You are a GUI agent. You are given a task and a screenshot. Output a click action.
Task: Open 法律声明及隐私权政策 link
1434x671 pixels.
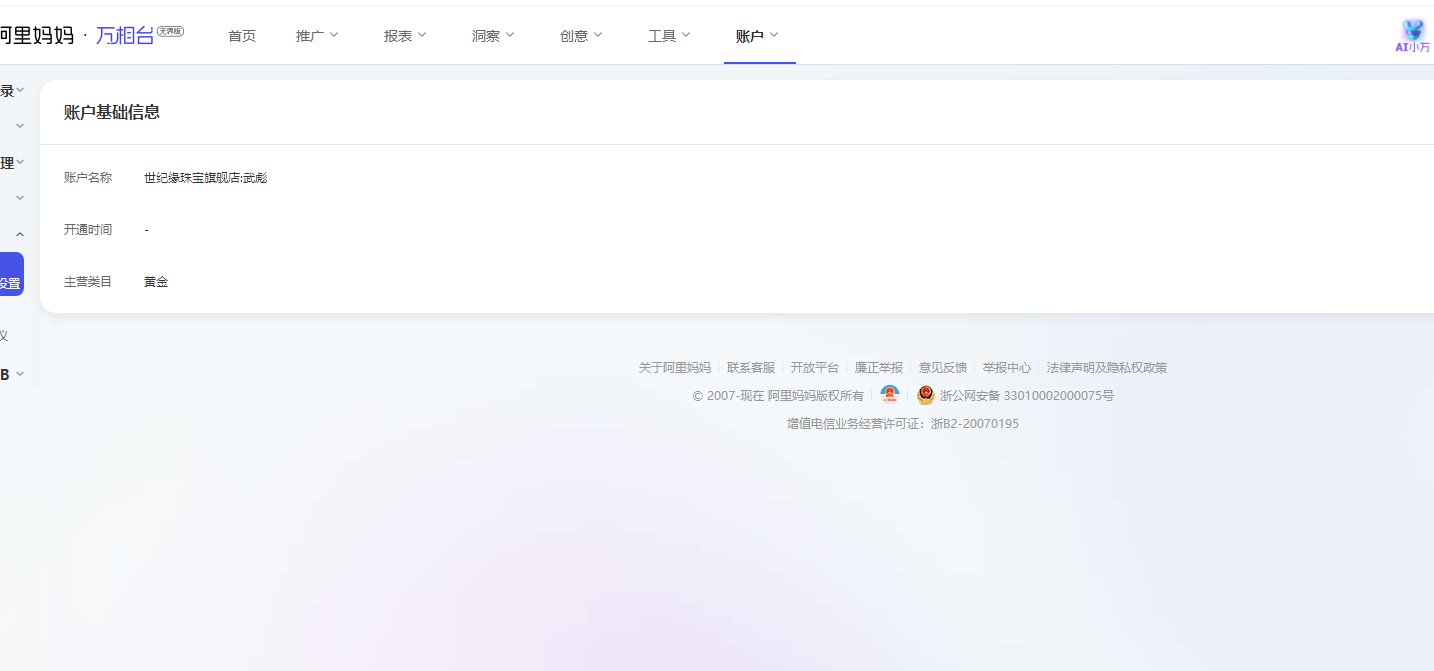point(1106,368)
